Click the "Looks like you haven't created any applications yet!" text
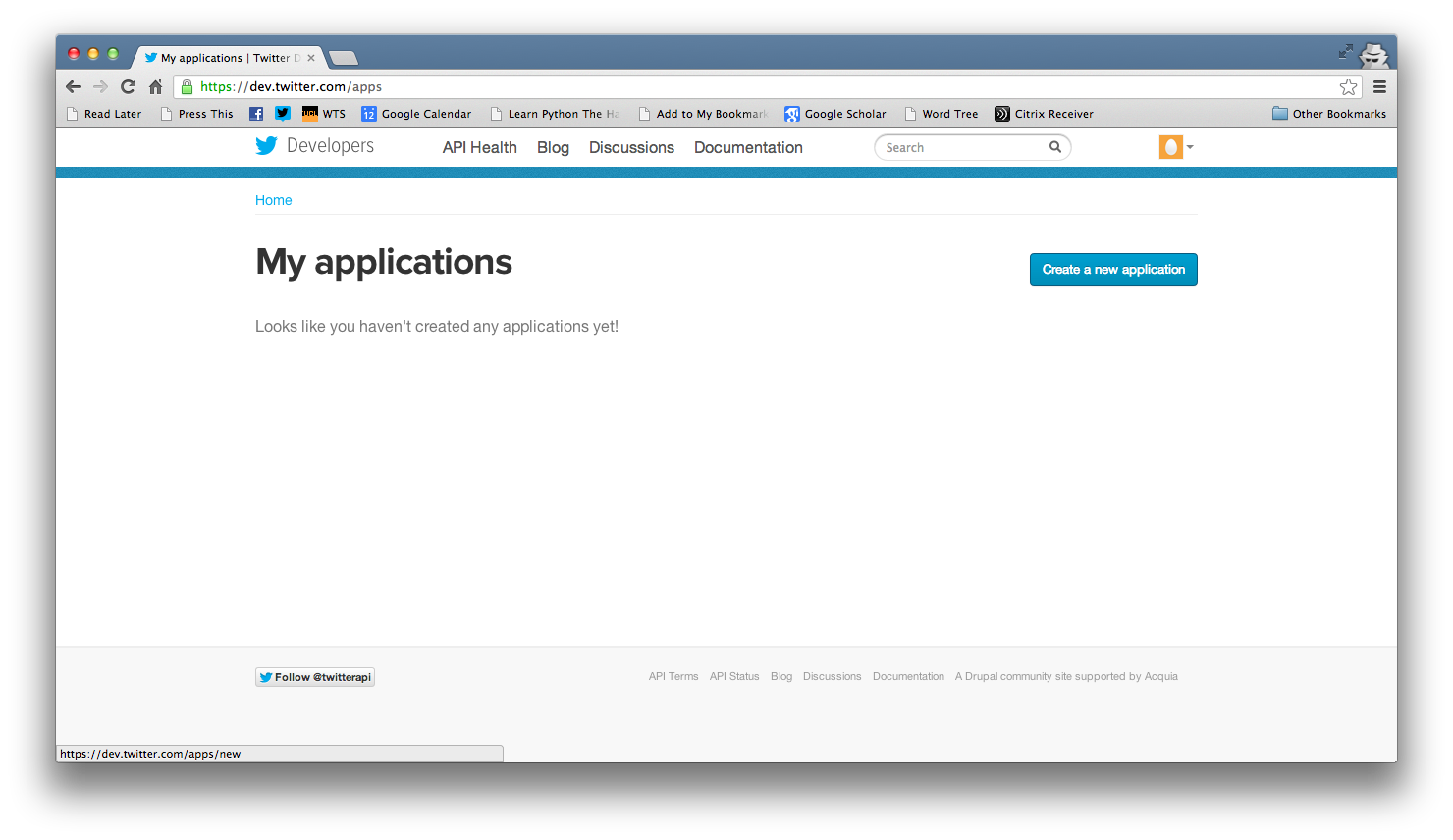The image size is (1453, 840). (437, 327)
